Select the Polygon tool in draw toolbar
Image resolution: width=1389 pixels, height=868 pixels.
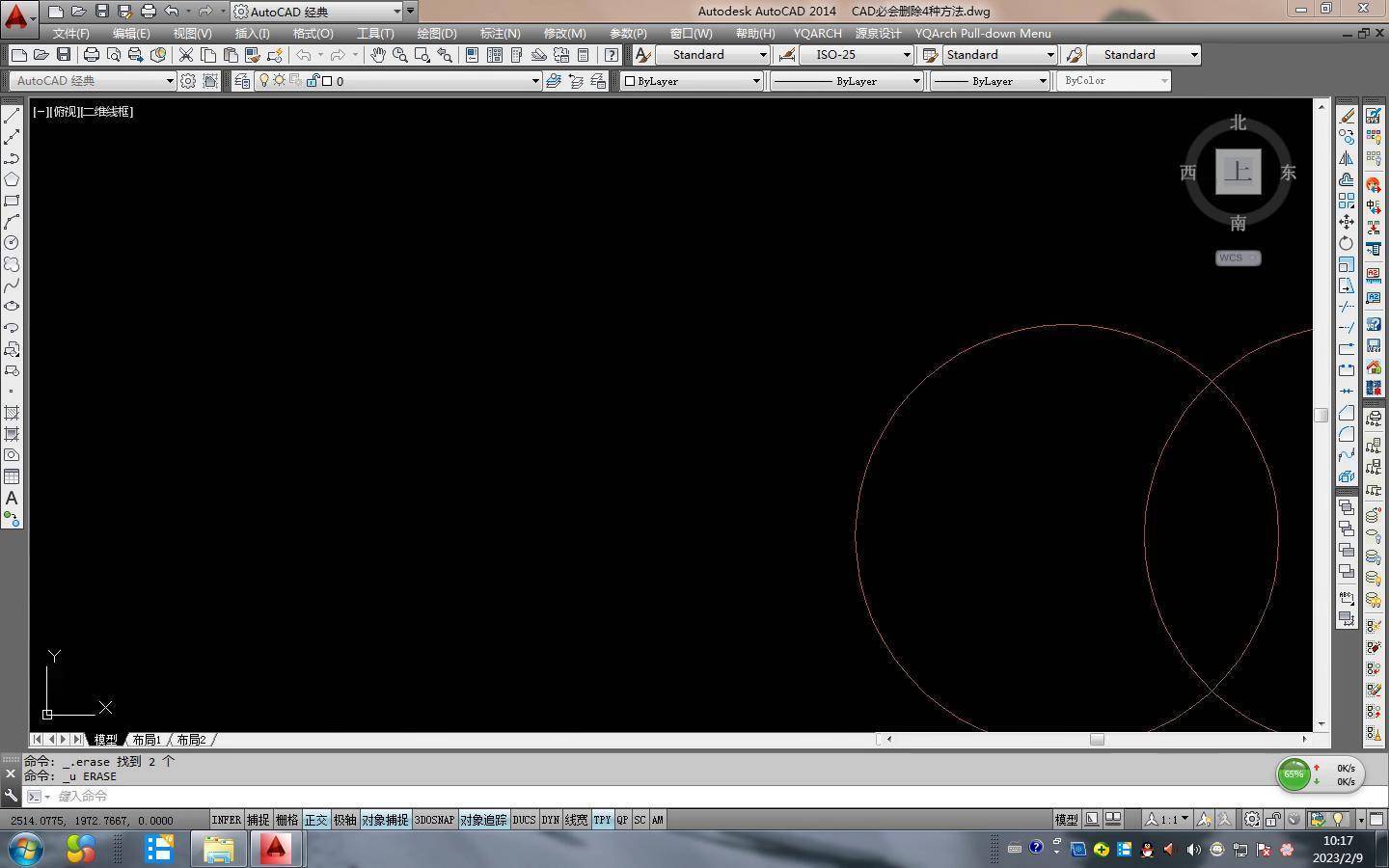[12, 179]
